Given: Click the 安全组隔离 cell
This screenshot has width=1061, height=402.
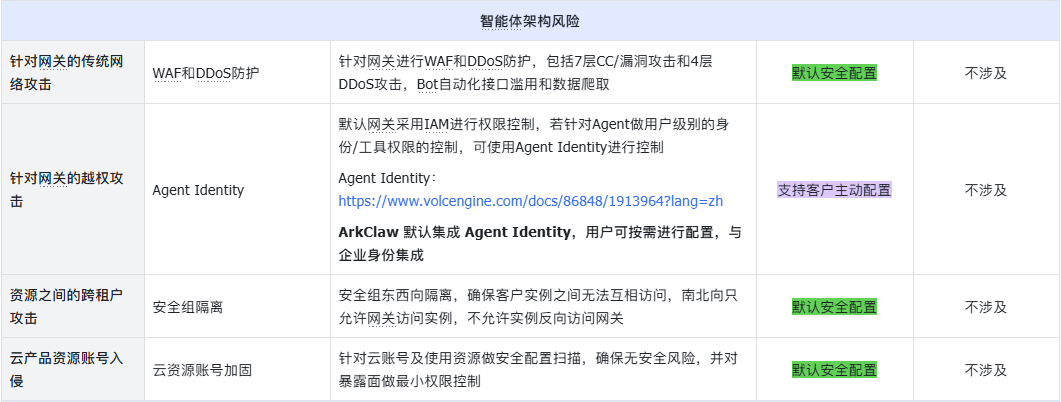Looking at the screenshot, I should pyautogui.click(x=187, y=307).
